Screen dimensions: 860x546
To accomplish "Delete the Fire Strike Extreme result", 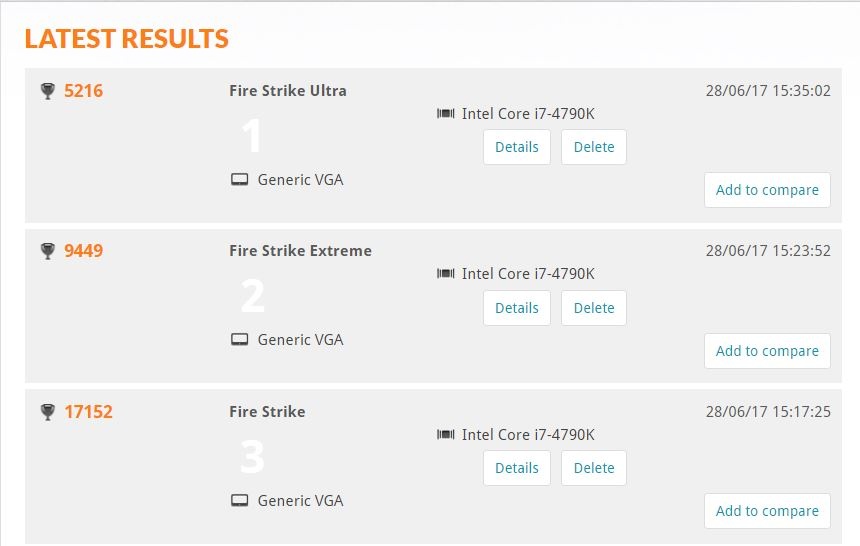I will (x=594, y=308).
